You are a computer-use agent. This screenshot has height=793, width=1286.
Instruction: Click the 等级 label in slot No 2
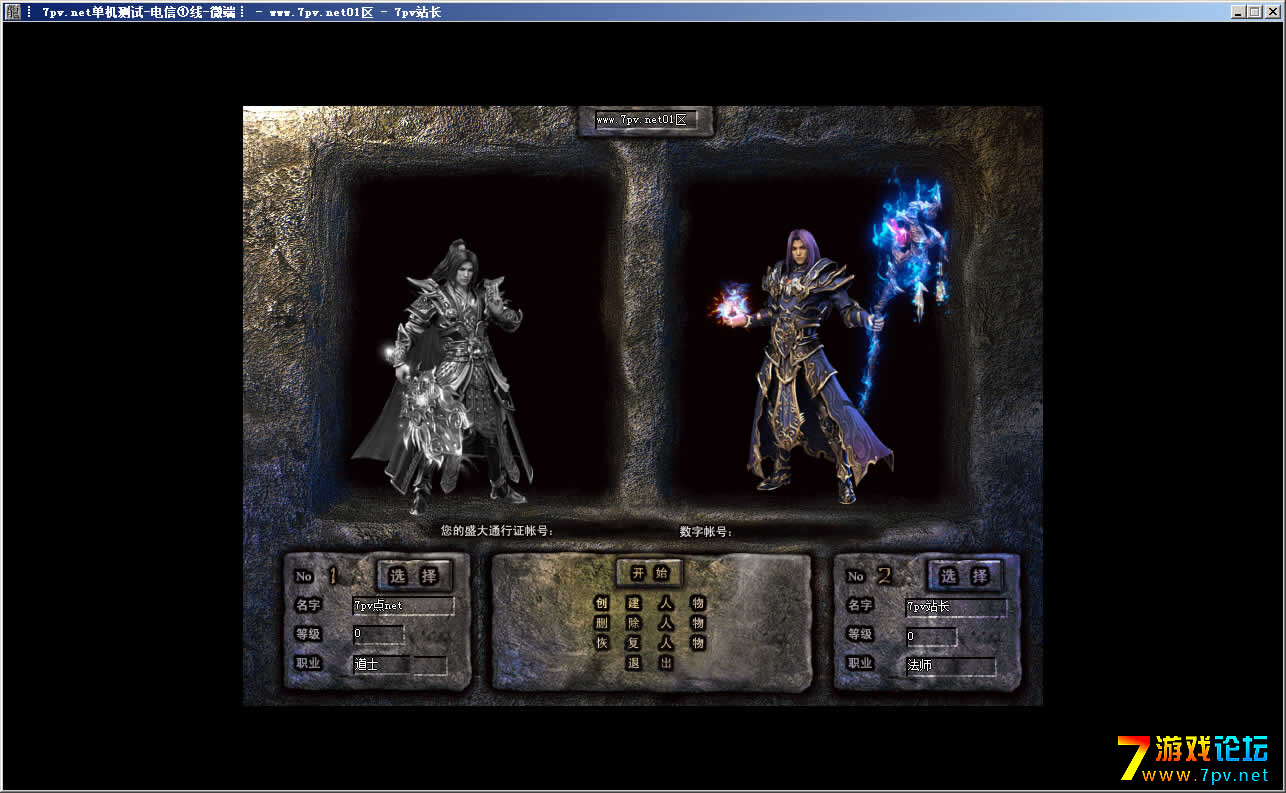coord(860,634)
